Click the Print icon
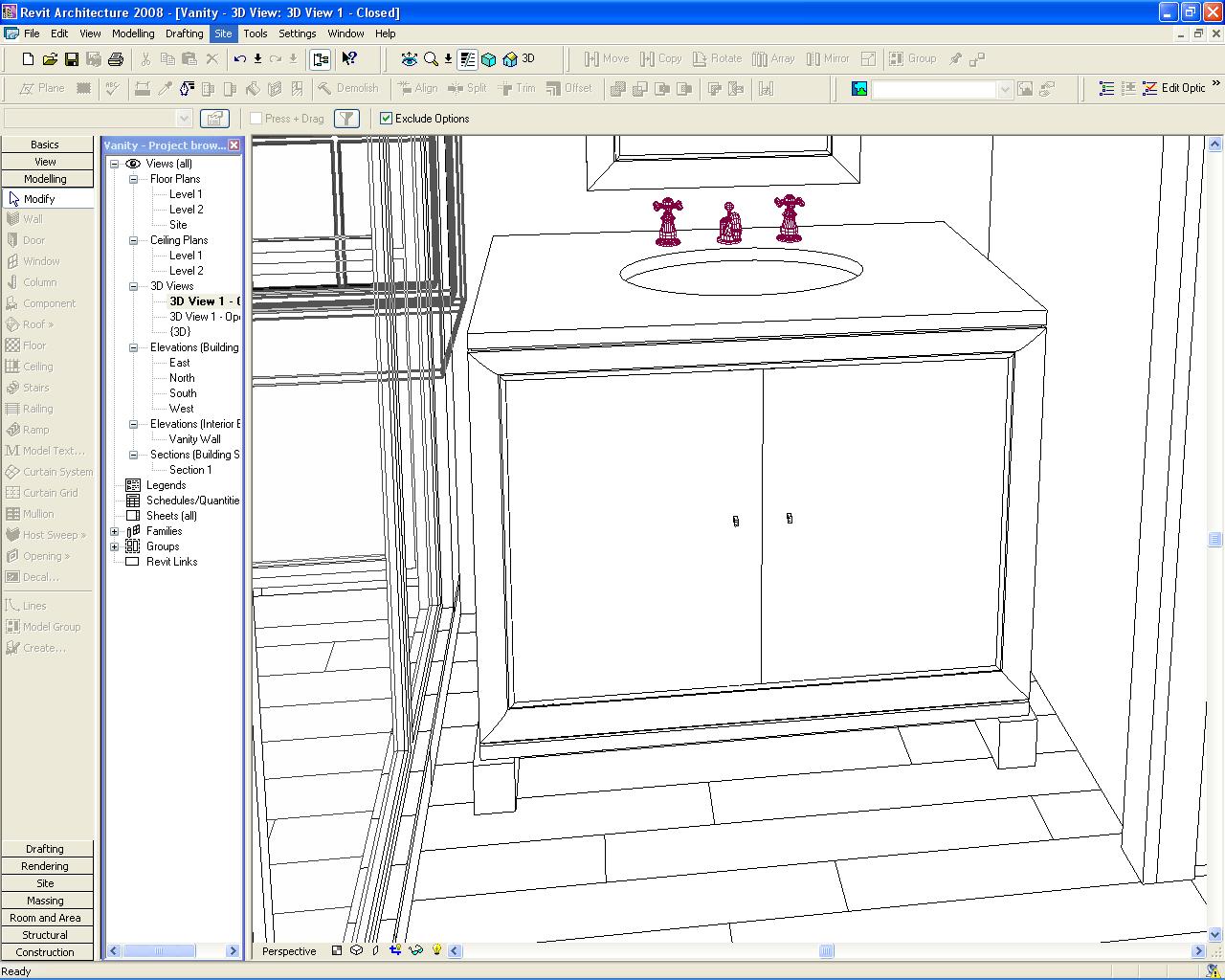The image size is (1225, 980). [116, 59]
